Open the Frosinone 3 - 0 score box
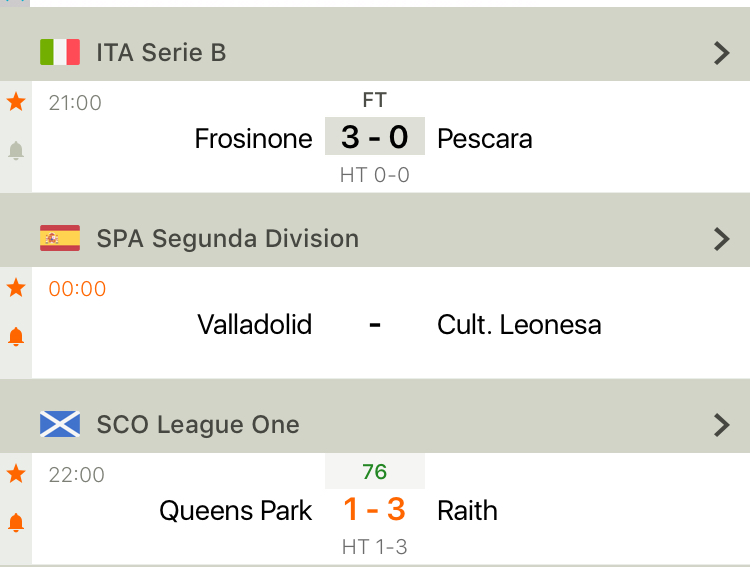The height and width of the screenshot is (567, 750). coord(375,137)
